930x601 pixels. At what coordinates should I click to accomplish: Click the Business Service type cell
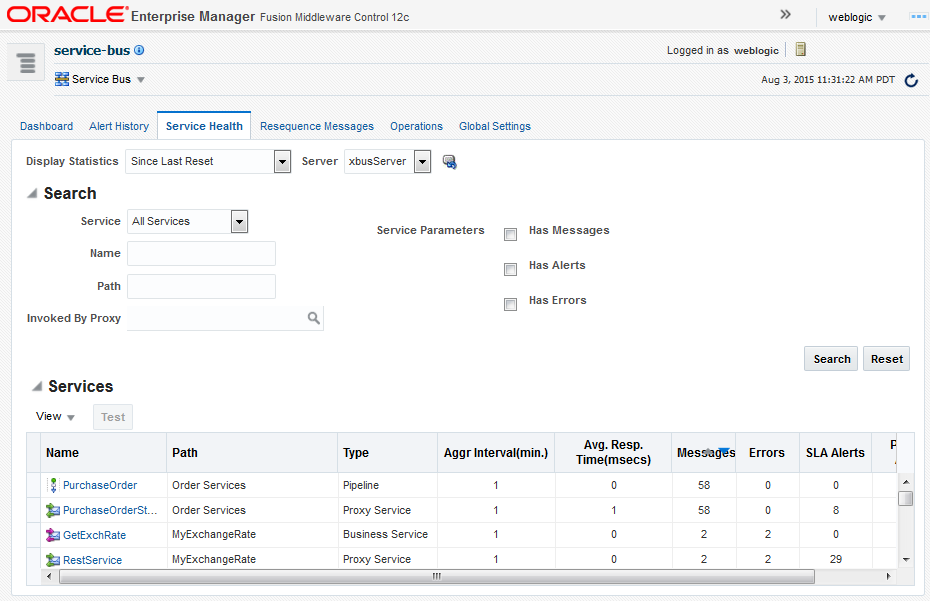(x=386, y=534)
